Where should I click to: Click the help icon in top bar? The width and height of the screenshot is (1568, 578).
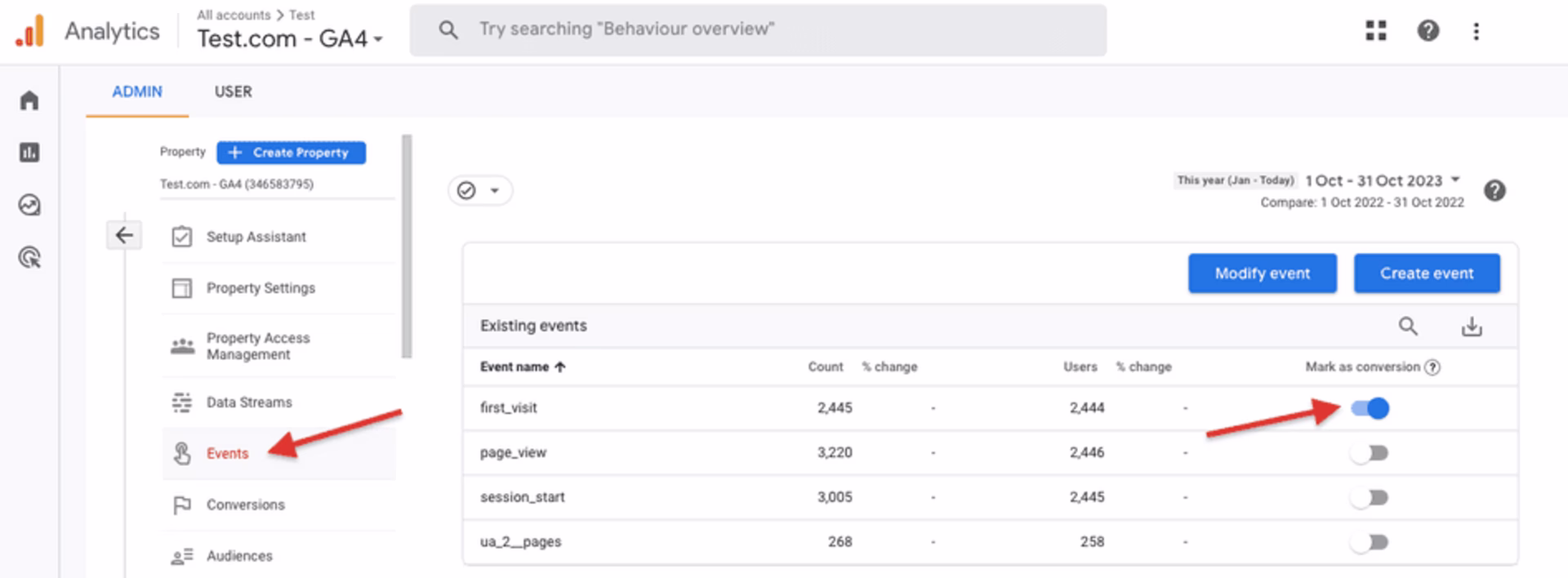(x=1428, y=31)
